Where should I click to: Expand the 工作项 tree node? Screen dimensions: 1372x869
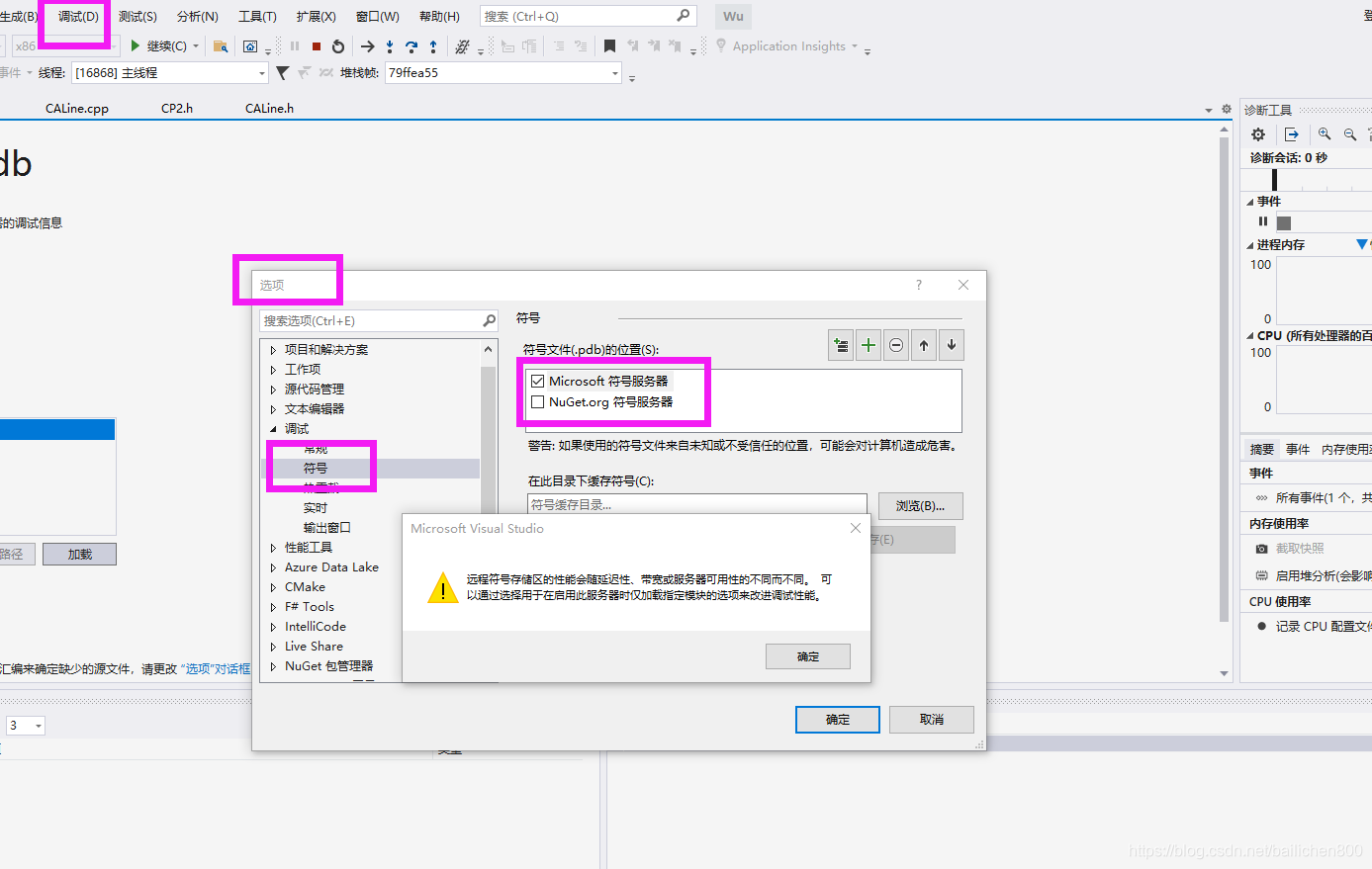click(x=274, y=370)
